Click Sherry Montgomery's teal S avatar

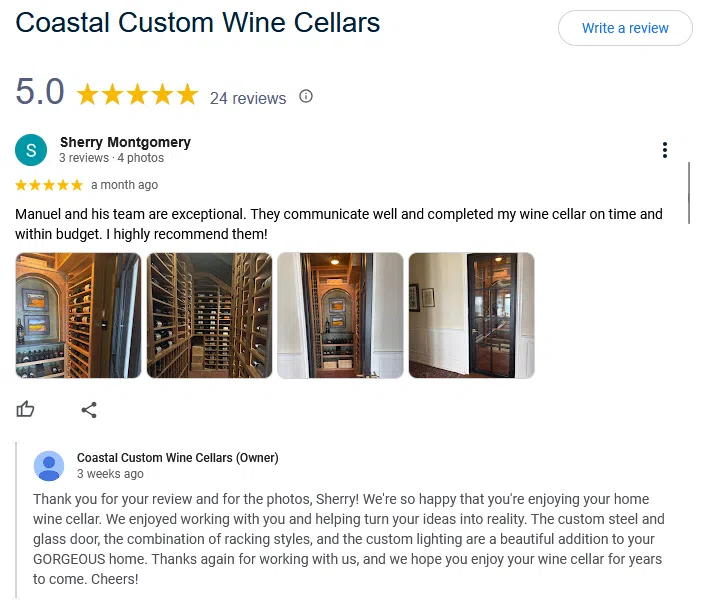[31, 150]
